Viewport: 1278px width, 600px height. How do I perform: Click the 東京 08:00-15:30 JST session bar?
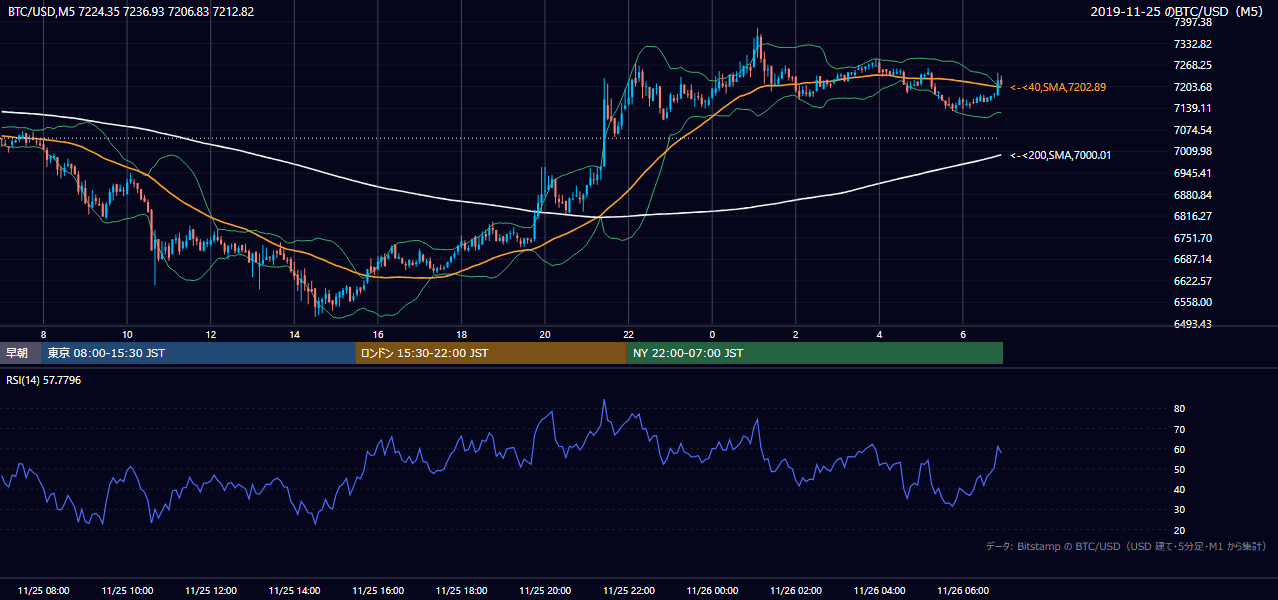198,353
